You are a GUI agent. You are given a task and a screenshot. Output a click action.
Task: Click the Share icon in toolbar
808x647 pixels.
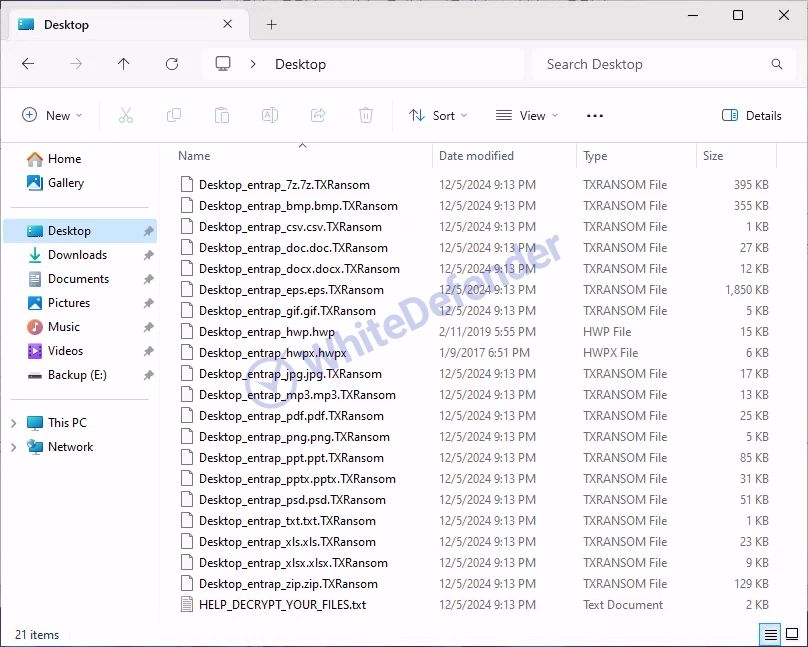click(x=318, y=115)
